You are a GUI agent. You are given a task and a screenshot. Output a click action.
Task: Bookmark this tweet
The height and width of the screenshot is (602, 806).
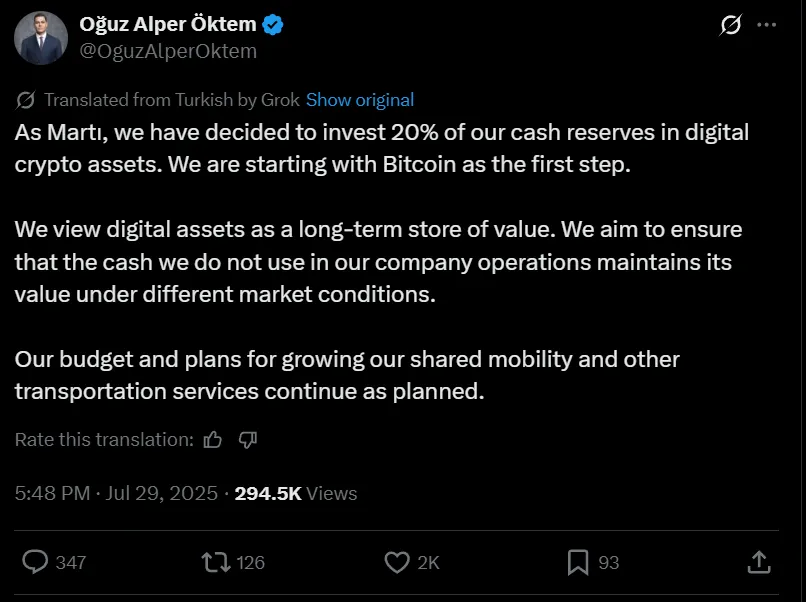point(575,562)
